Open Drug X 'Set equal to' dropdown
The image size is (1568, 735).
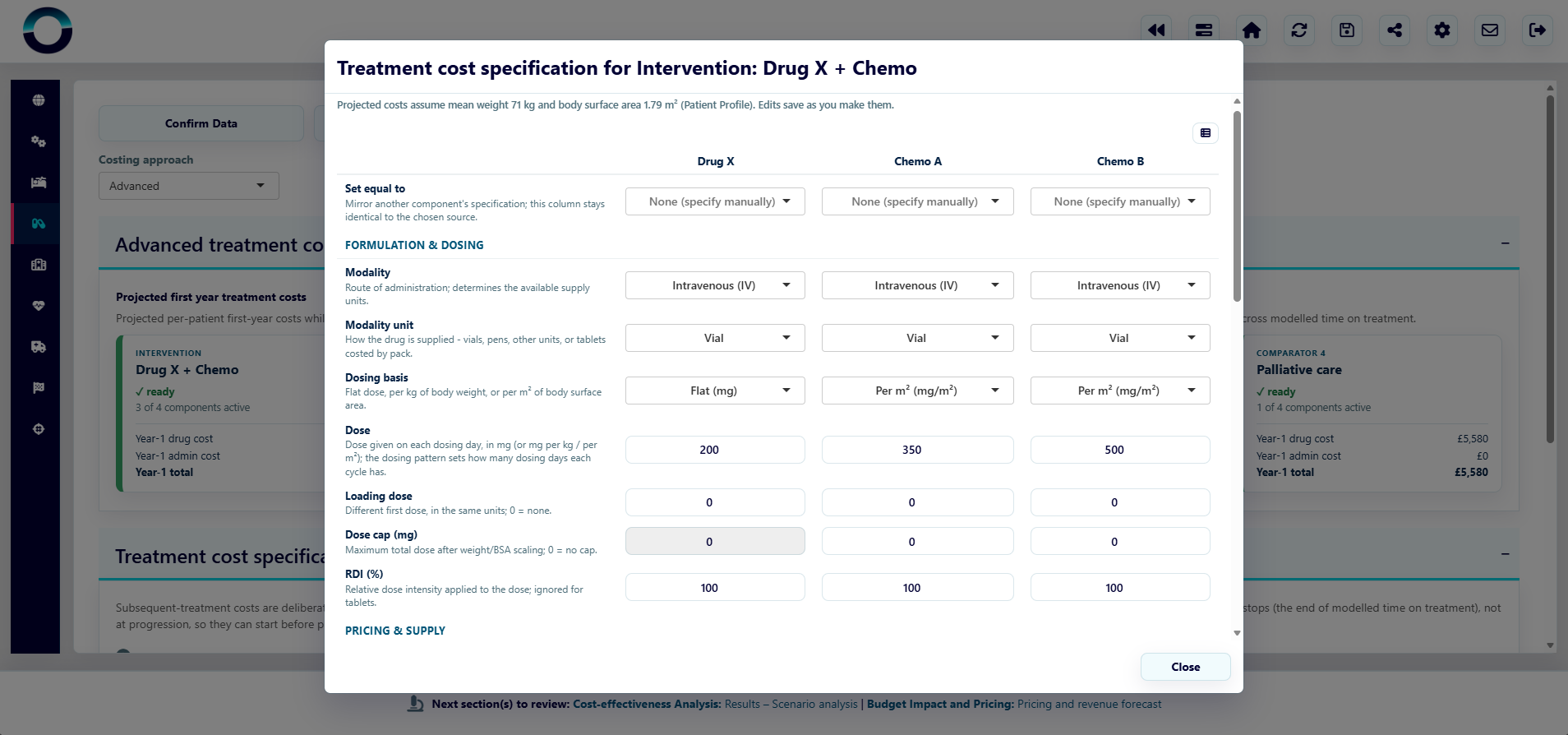pyautogui.click(x=715, y=201)
